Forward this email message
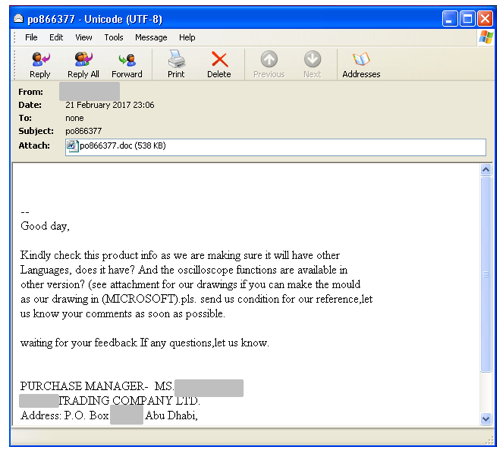Screen dimensions: 503x455 click(x=127, y=65)
